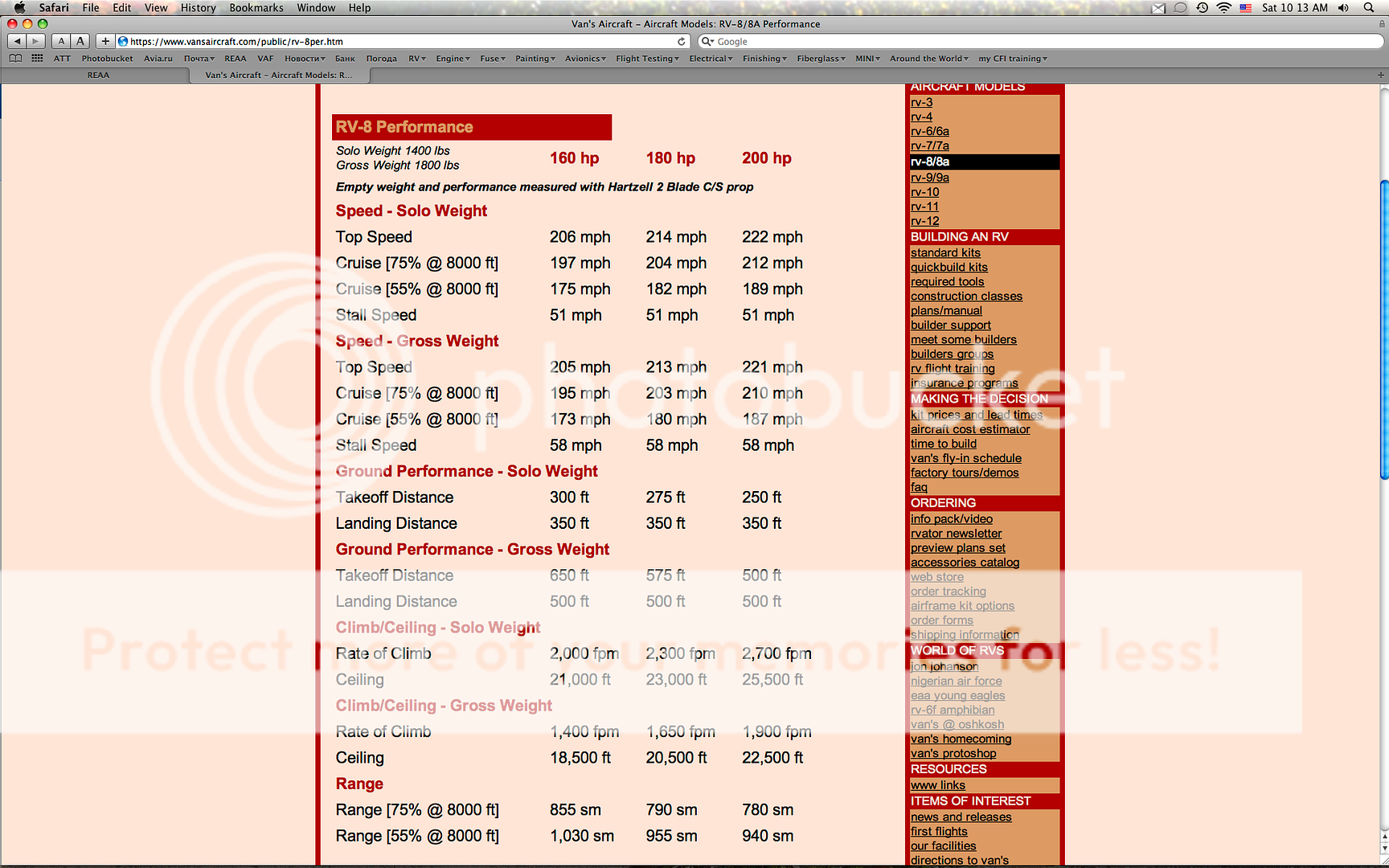This screenshot has height=868, width=1389.
Task: Click the RV-8 Performance heading
Action: click(x=404, y=127)
